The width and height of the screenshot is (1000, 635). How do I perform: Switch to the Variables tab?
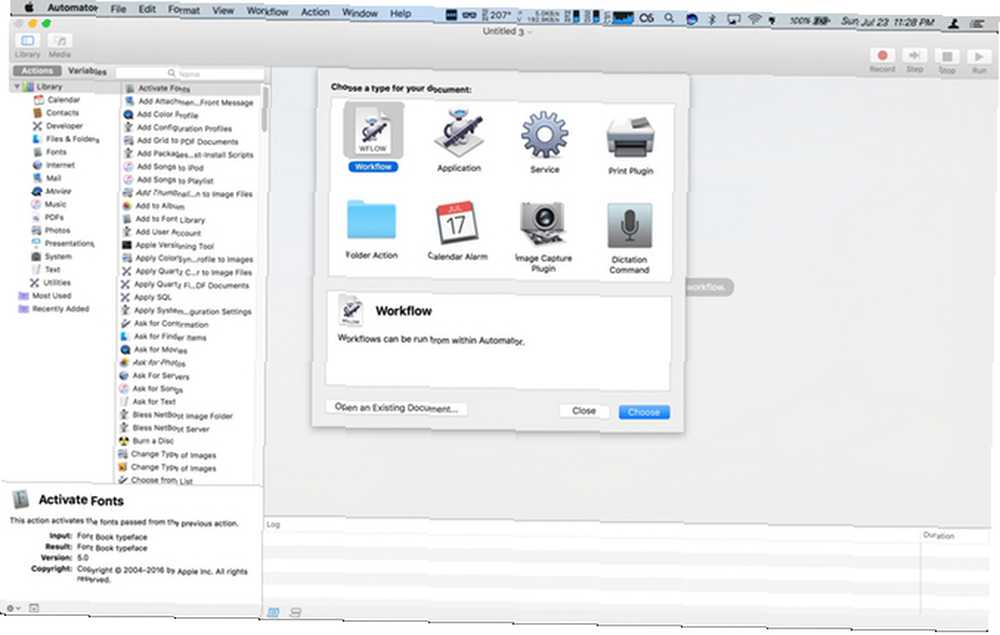point(87,71)
